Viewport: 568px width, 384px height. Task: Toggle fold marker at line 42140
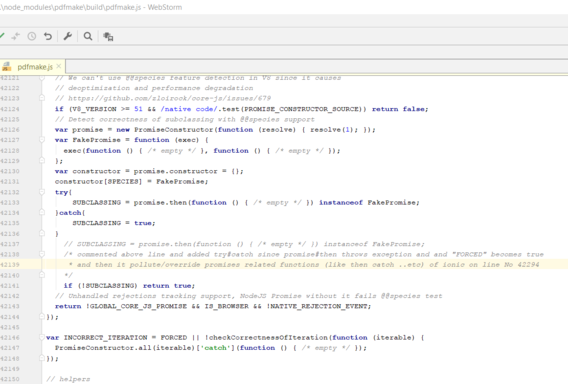click(42, 275)
